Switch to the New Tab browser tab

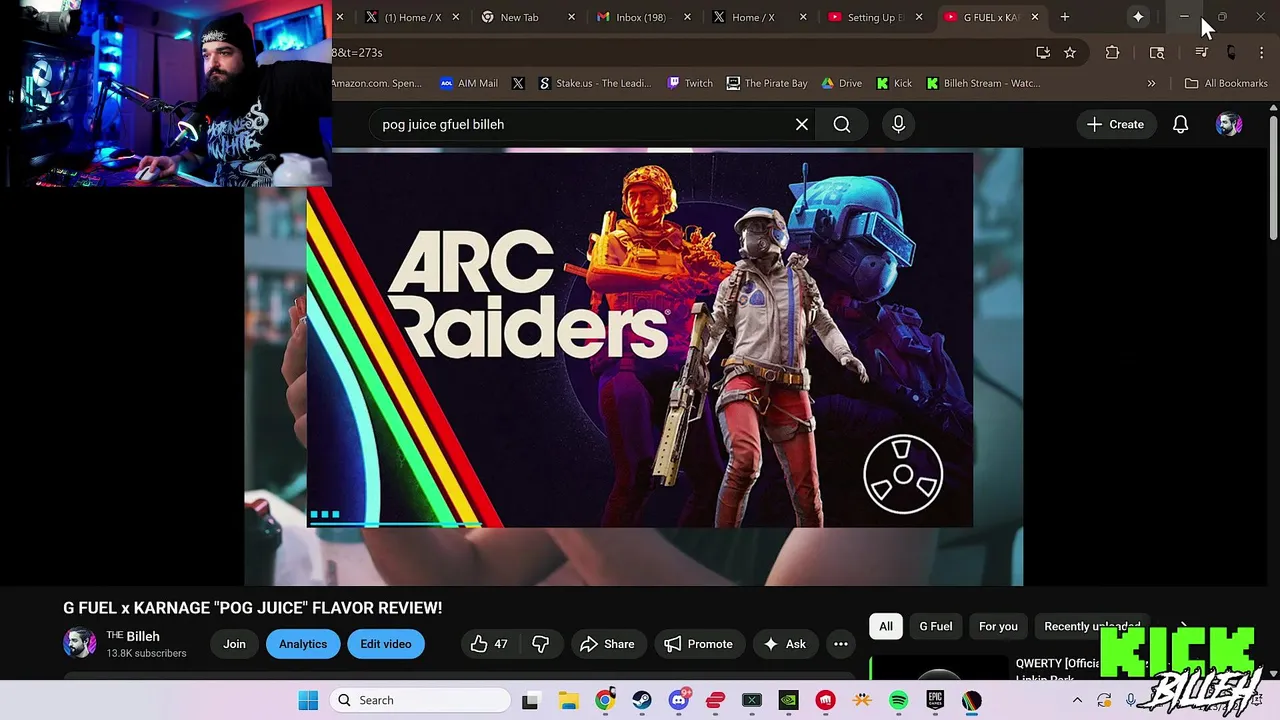click(x=519, y=17)
